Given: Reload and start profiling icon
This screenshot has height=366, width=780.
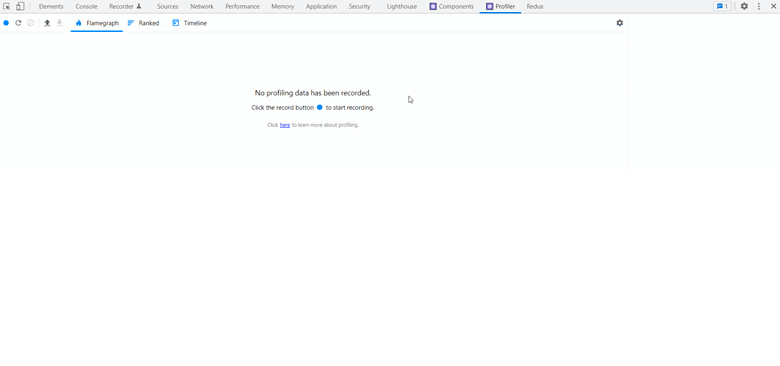Looking at the screenshot, I should (x=18, y=23).
